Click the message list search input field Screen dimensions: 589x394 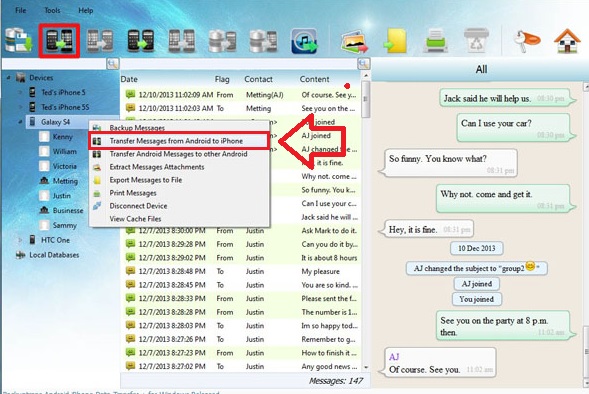pyautogui.click(x=239, y=63)
